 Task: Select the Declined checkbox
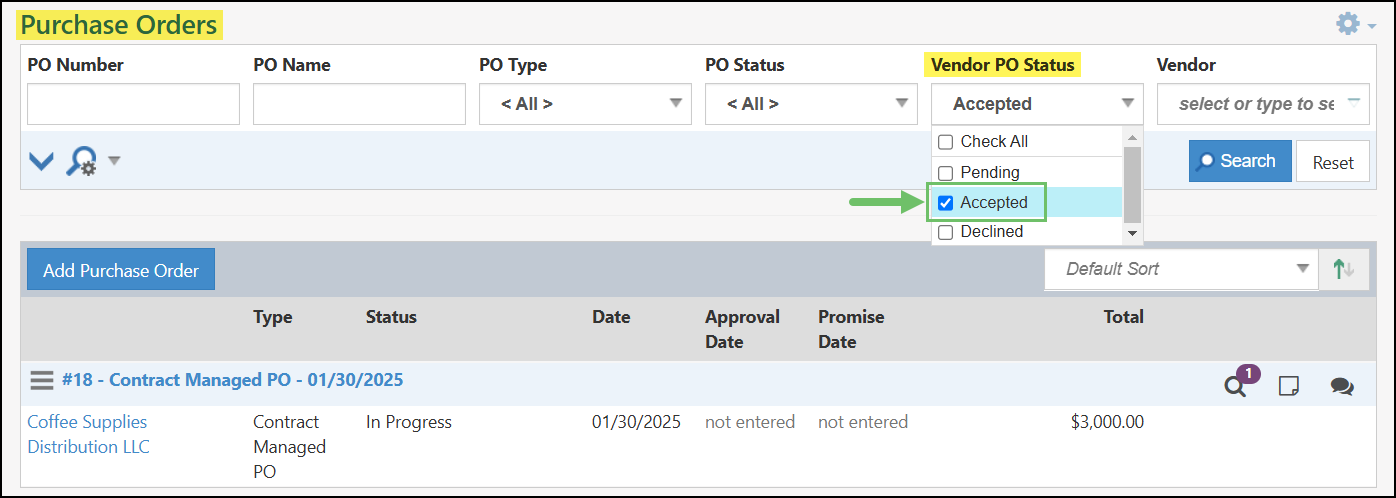pyautogui.click(x=946, y=232)
